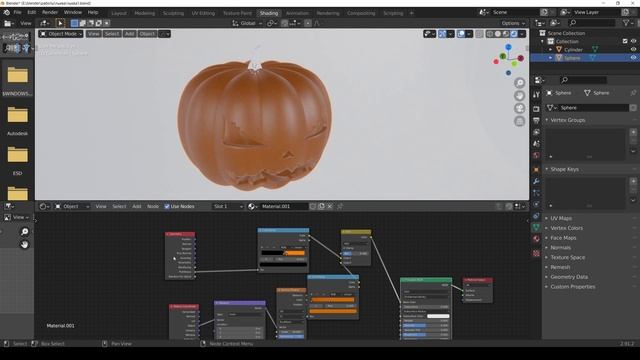Screen dimensions: 640x360
Task: Add a shape key with plus button
Action: click(633, 181)
